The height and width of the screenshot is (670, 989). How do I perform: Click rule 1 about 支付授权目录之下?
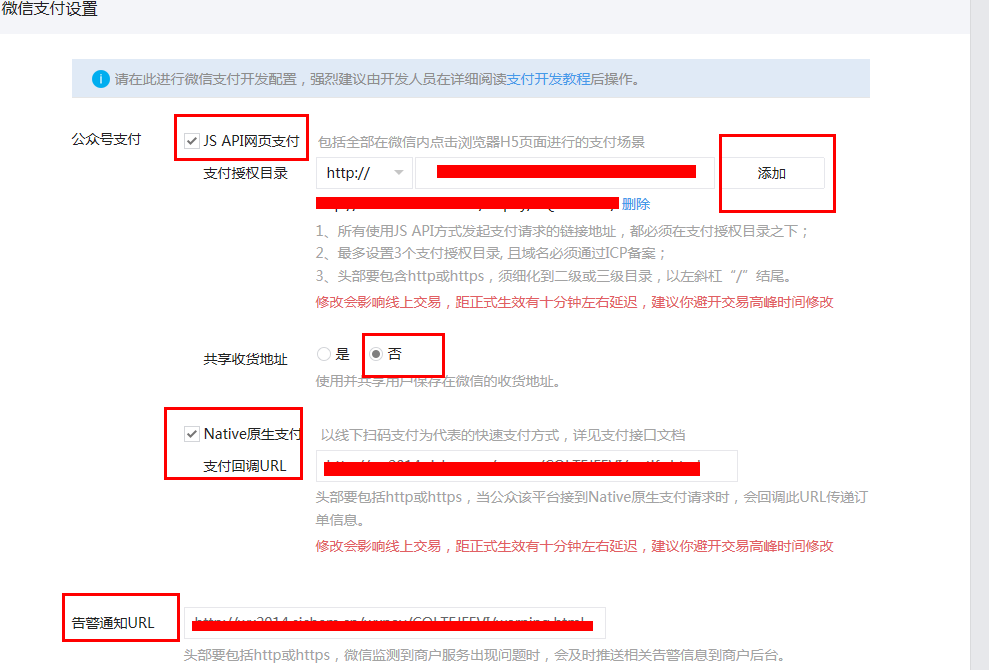tap(562, 232)
